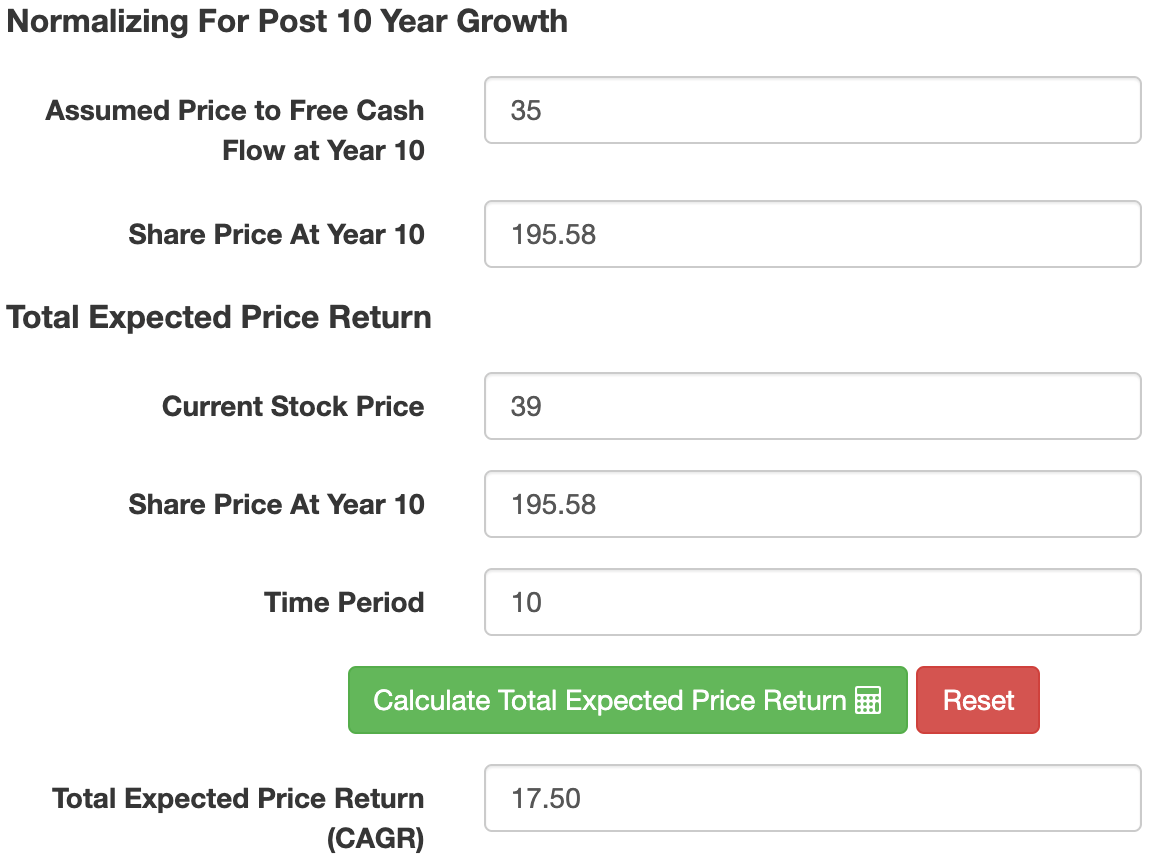
Task: Select the Total Expected Price Return result box
Action: [x=812, y=798]
